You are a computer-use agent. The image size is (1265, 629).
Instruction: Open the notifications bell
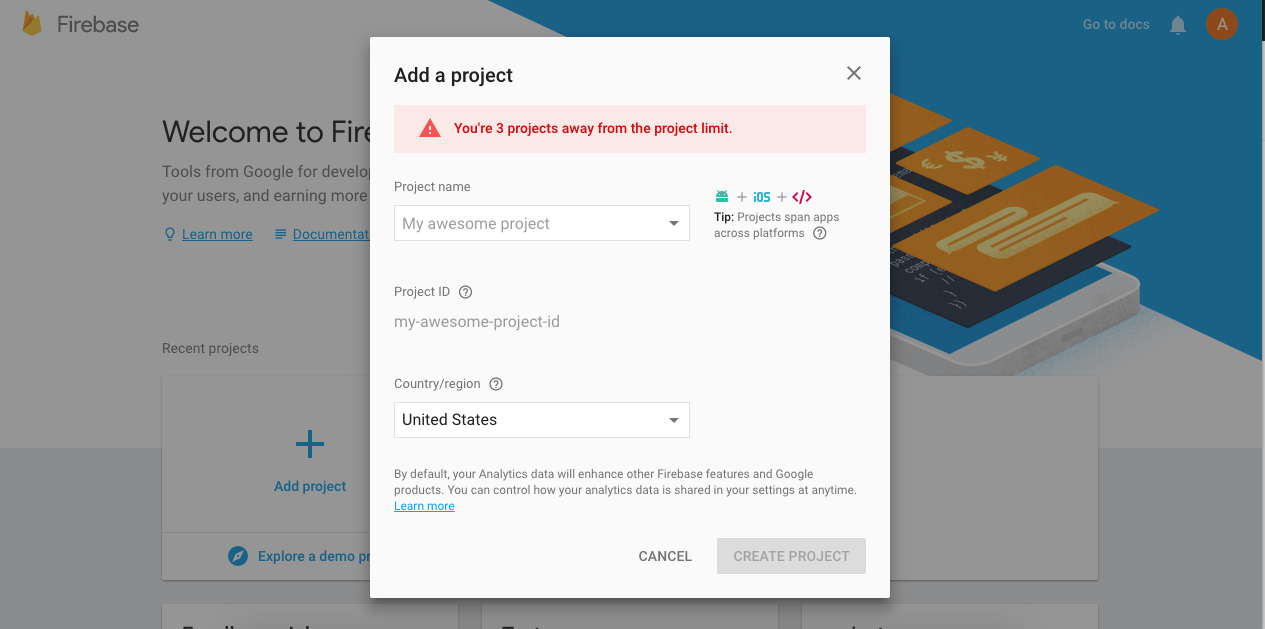coord(1178,25)
